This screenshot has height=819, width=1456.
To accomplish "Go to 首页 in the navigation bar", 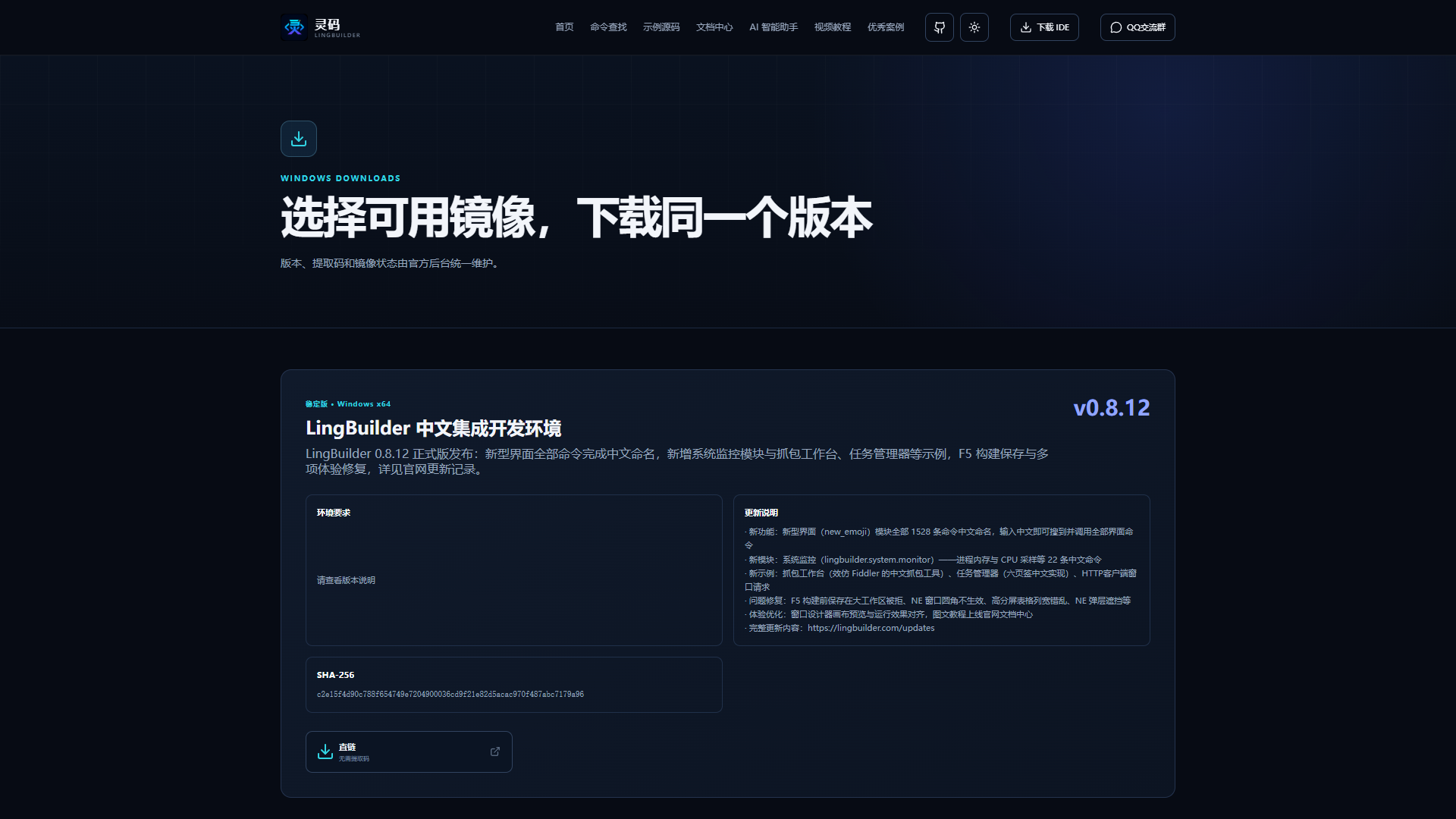I will [564, 27].
